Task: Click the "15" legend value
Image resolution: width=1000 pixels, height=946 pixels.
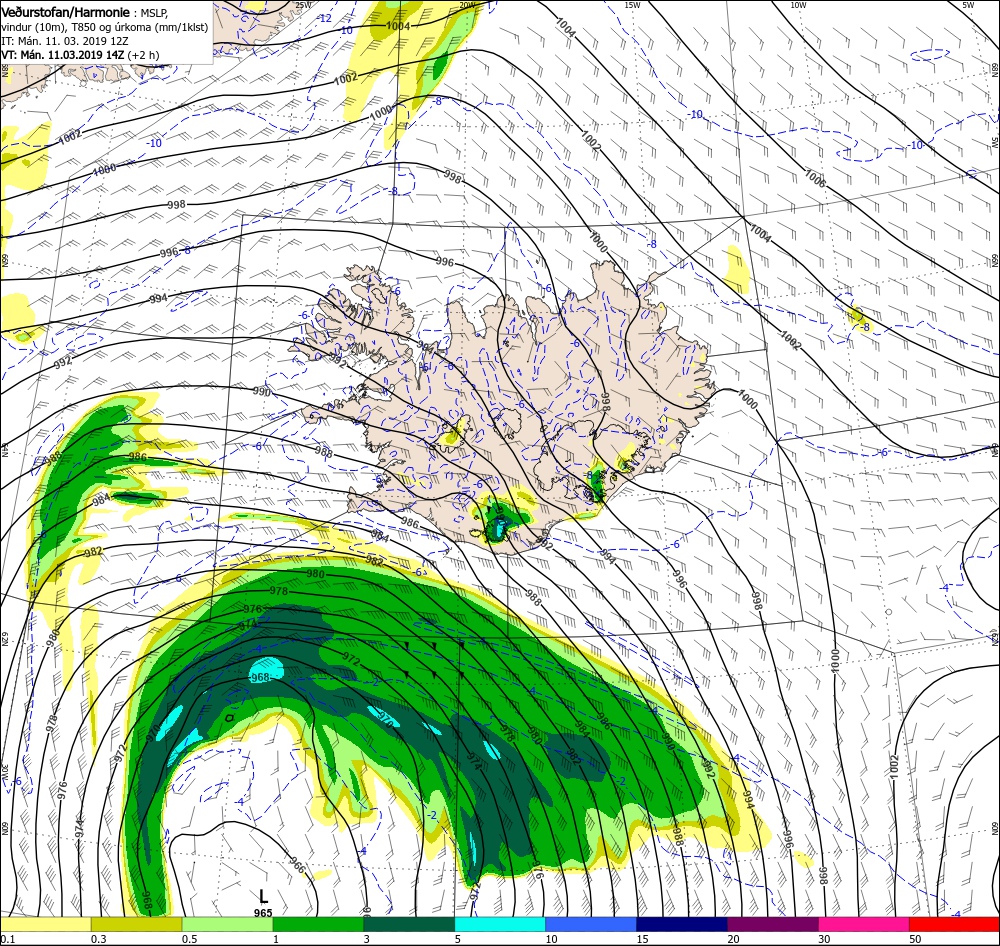Action: click(x=642, y=939)
